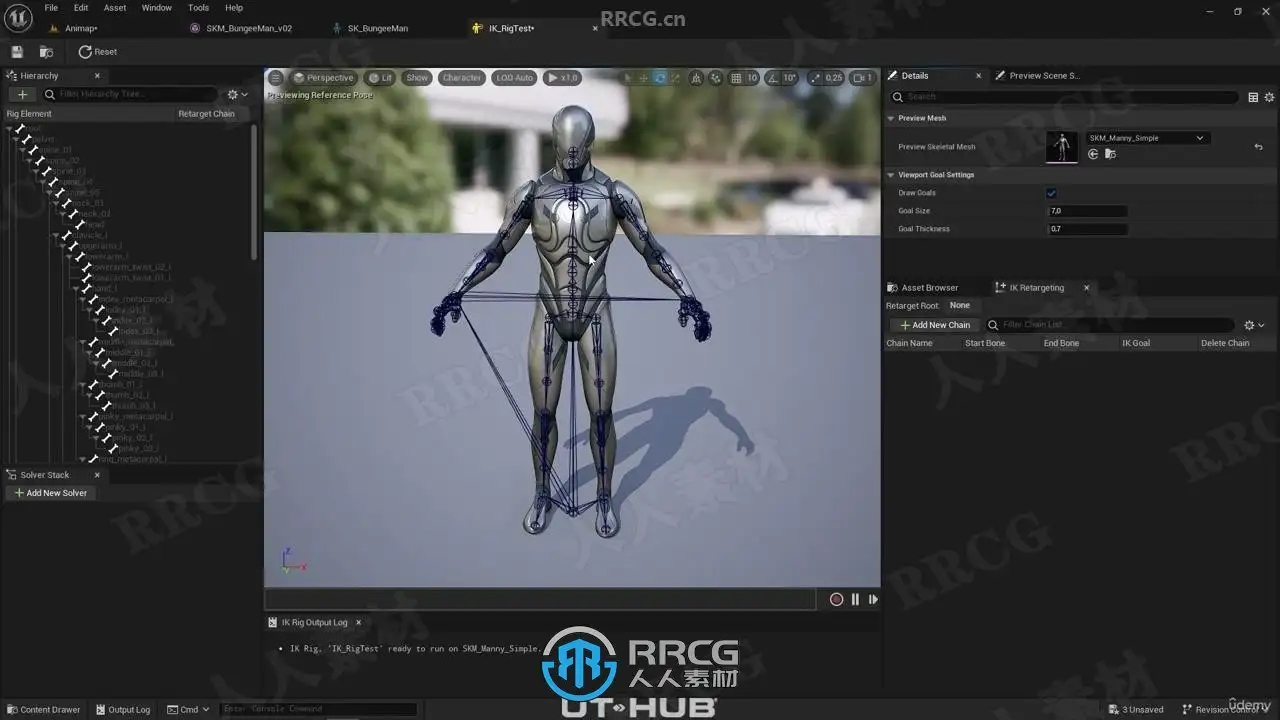This screenshot has width=1280, height=720.
Task: Activate the Rotate gizmo tool
Action: [x=659, y=78]
